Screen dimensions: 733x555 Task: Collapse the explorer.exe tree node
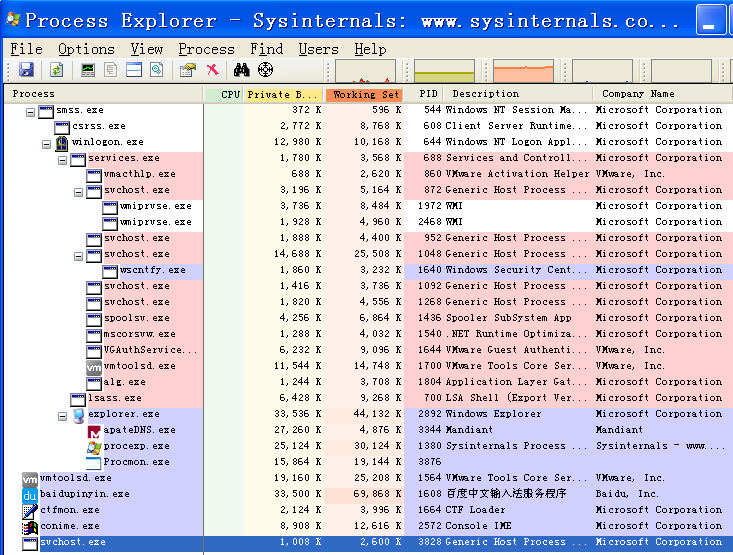click(x=62, y=416)
